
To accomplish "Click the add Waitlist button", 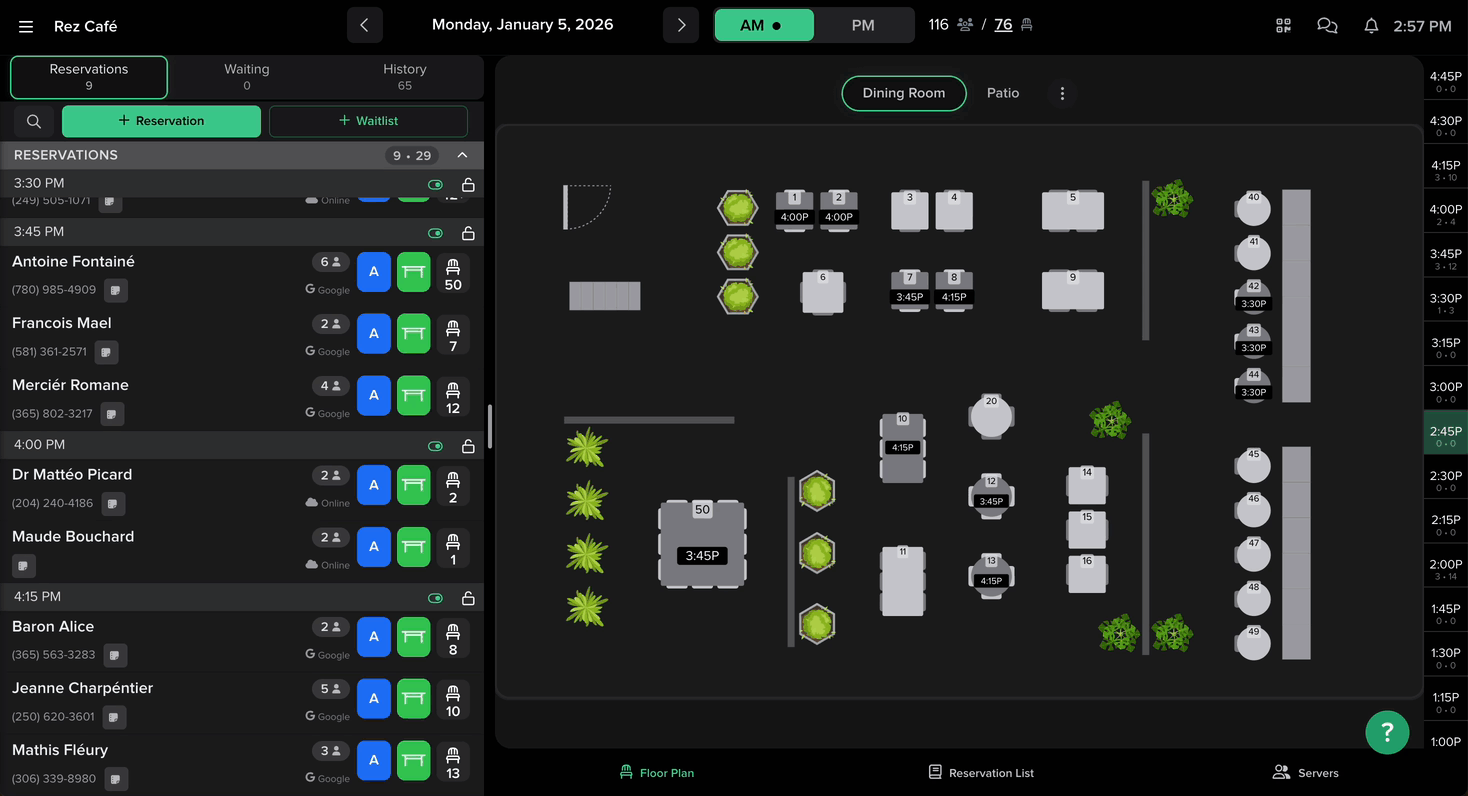I will click(368, 121).
